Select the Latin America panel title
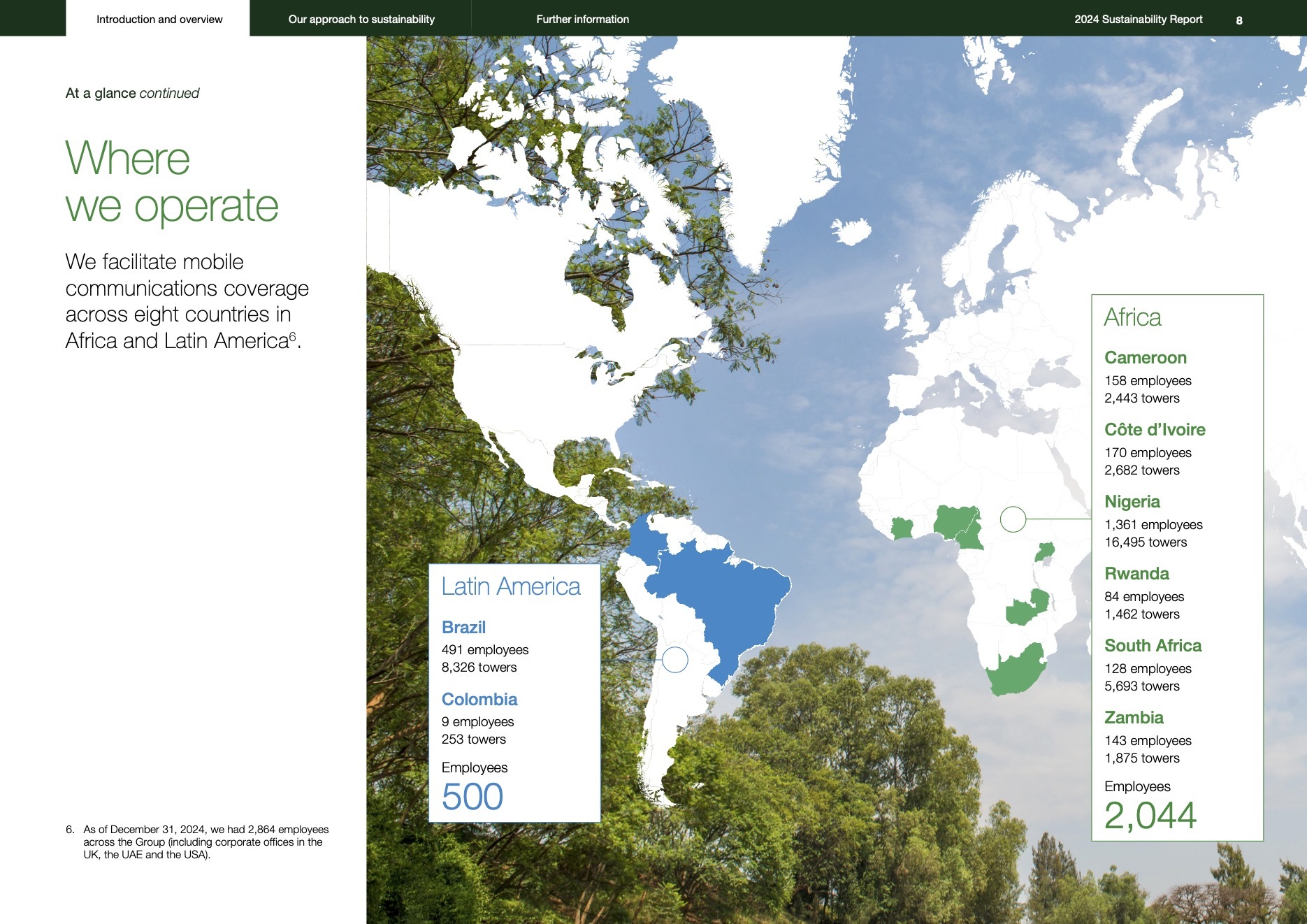Image resolution: width=1307 pixels, height=924 pixels. [511, 586]
